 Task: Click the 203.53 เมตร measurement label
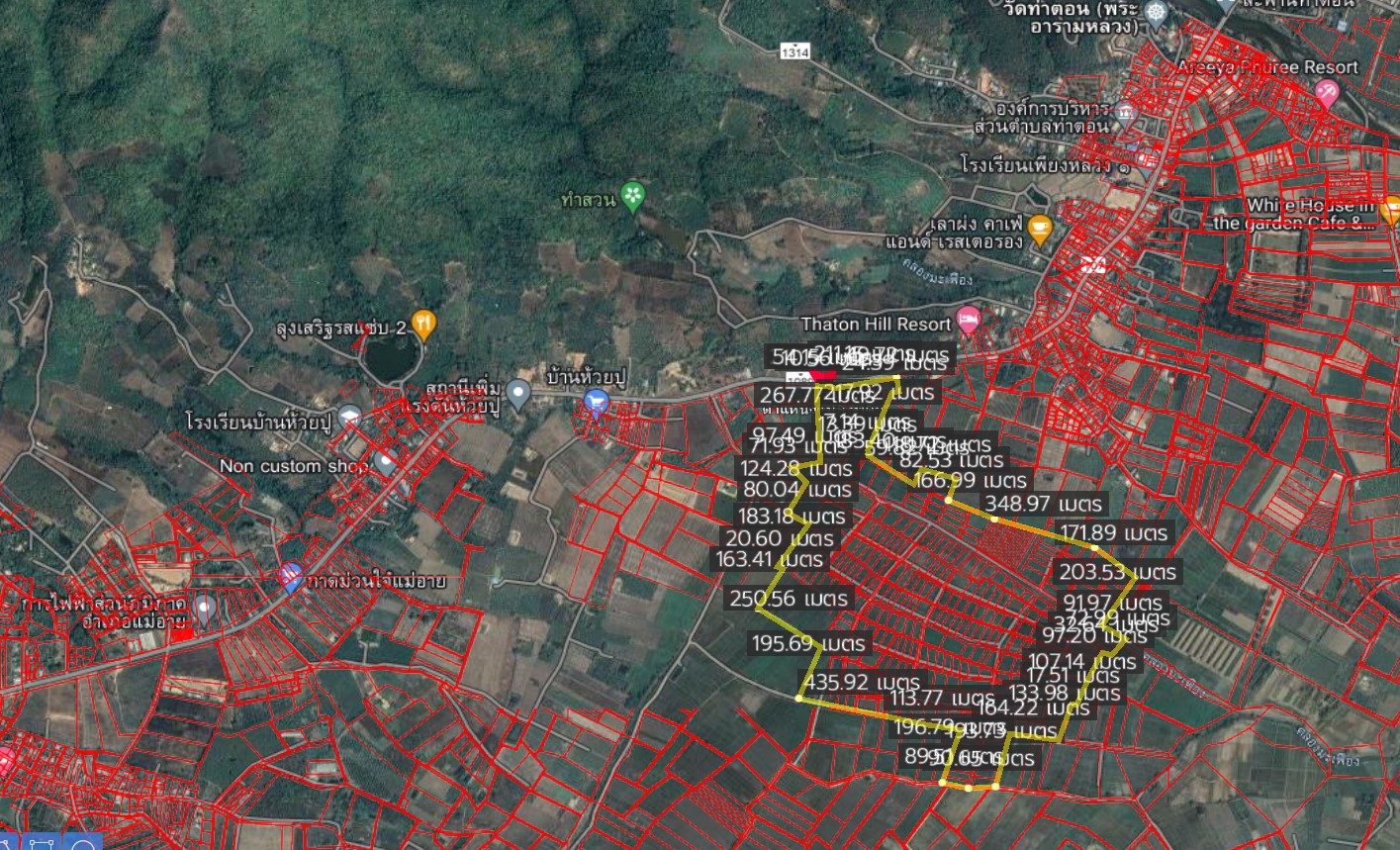tap(1118, 572)
